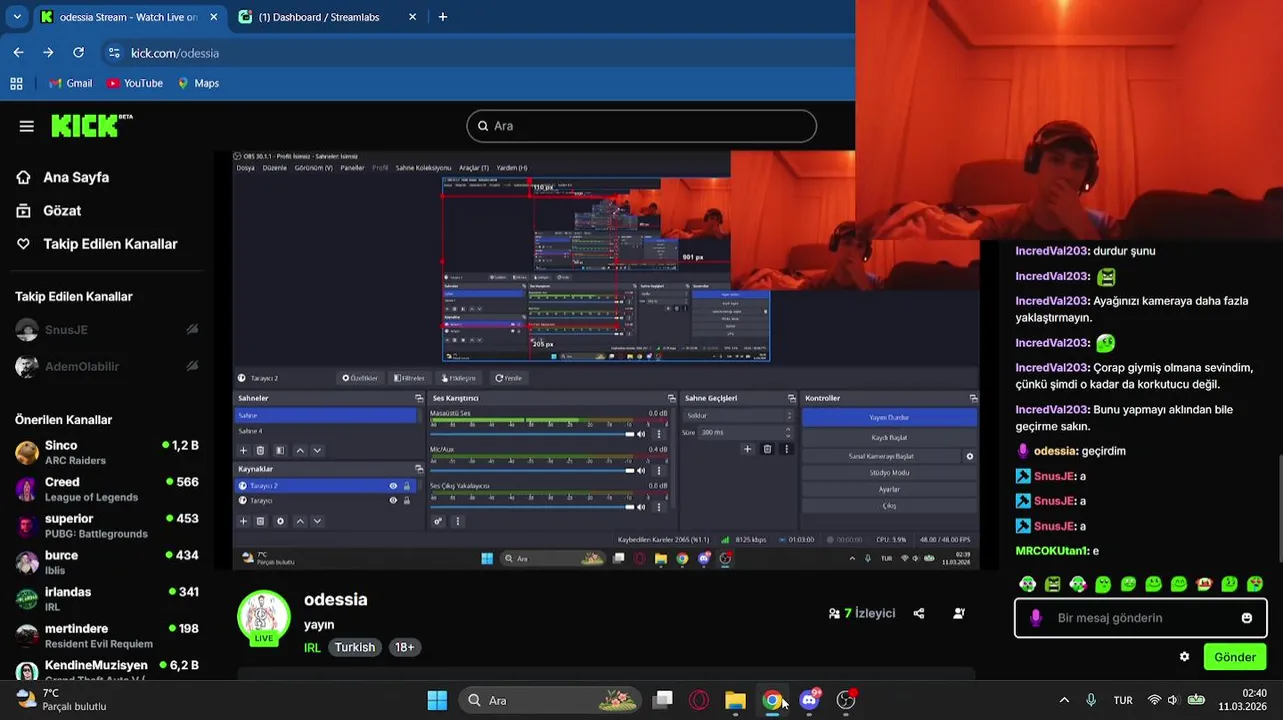This screenshot has height=720, width=1283.
Task: Click the Turkish language tag
Action: pyautogui.click(x=355, y=647)
